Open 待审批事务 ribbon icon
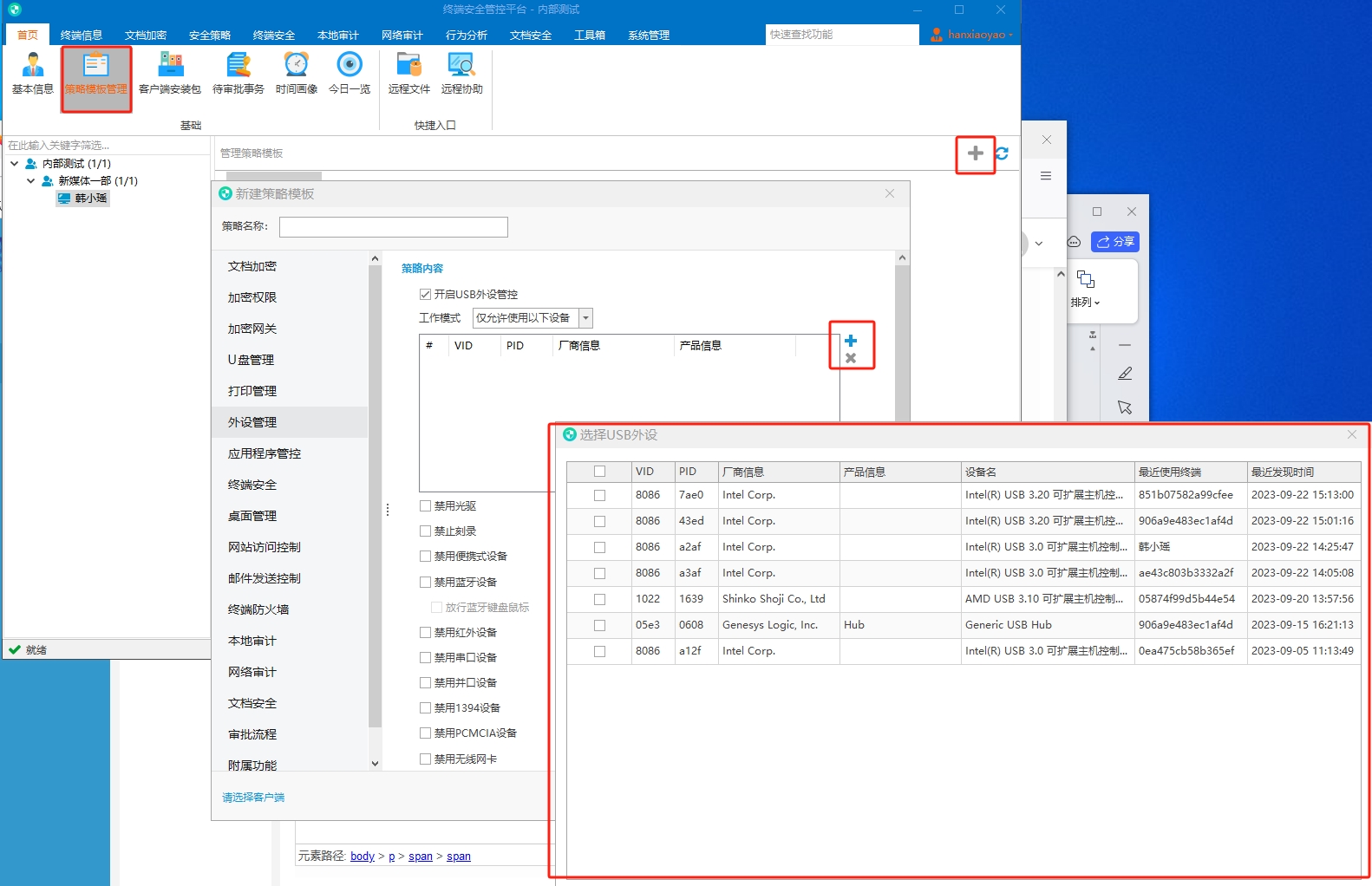Image resolution: width=1372 pixels, height=886 pixels. pyautogui.click(x=238, y=73)
